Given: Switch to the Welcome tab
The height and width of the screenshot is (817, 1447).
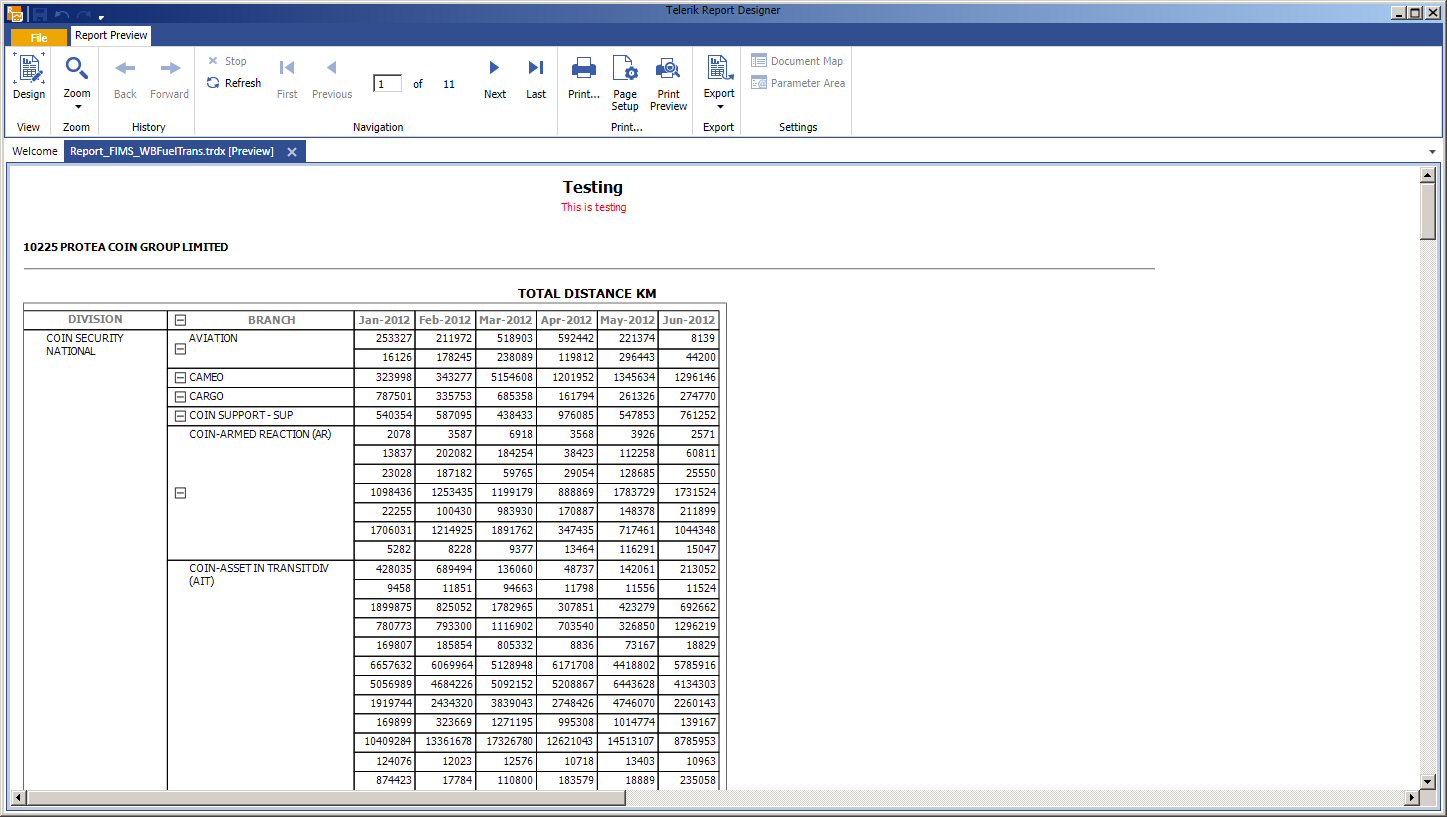Looking at the screenshot, I should (35, 151).
